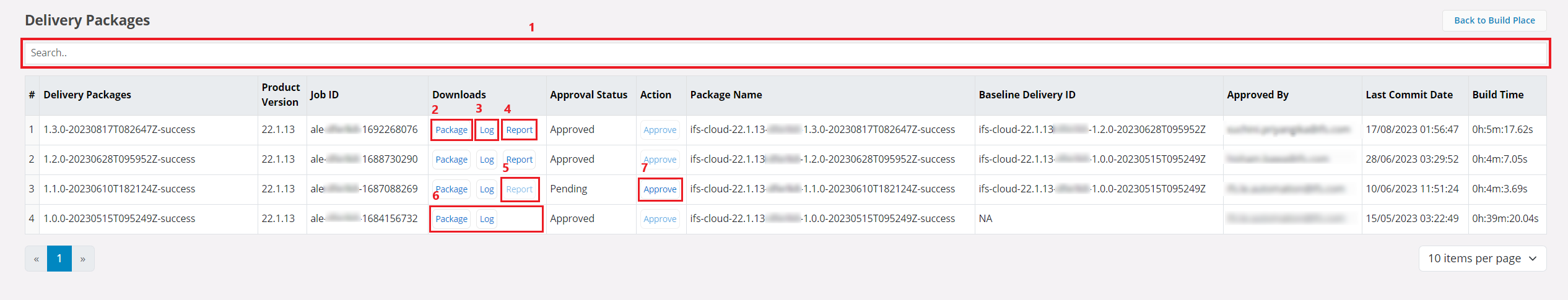Go to next page with » arrow
This screenshot has height=300, width=1568.
tap(83, 259)
